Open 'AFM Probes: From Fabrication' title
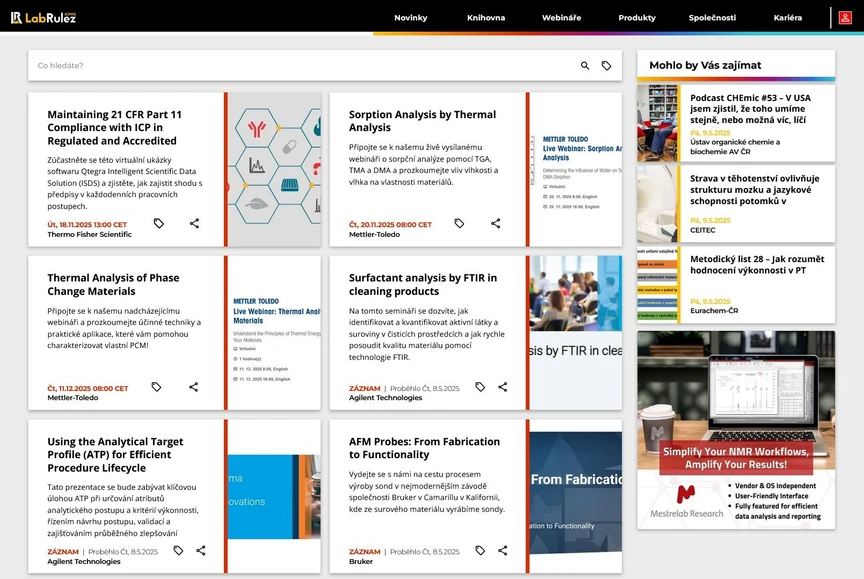 (x=424, y=448)
